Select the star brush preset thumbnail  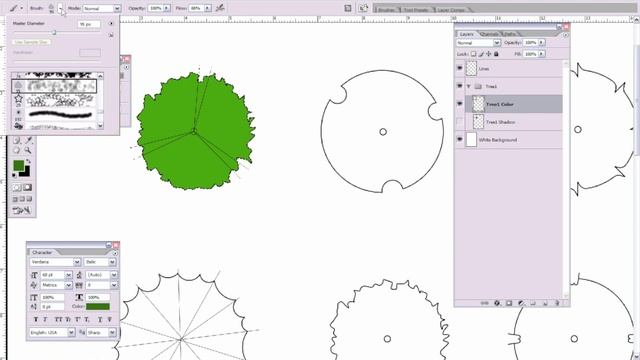18,99
